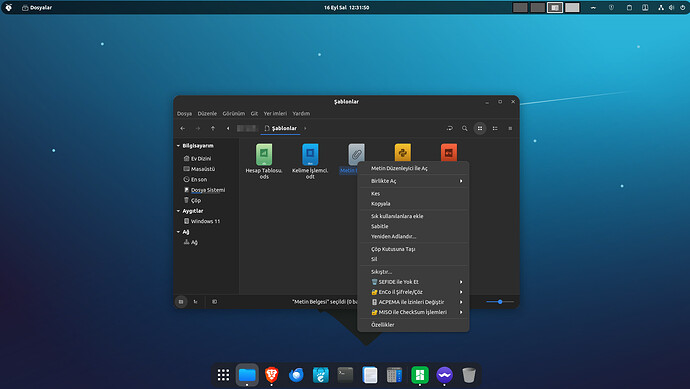Adjust the zoom slider in status bar
This screenshot has height=389, width=690.
[x=500, y=302]
